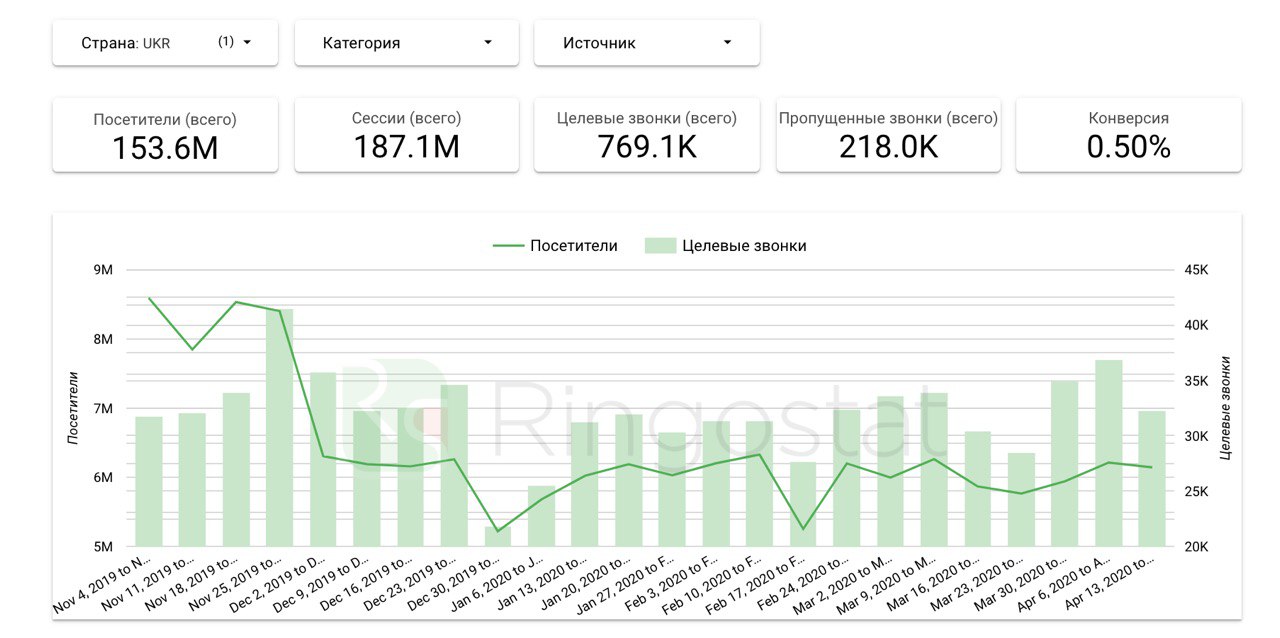The height and width of the screenshot is (638, 1280).
Task: Click the Apr 13, 2020 calls bar
Action: (1152, 479)
